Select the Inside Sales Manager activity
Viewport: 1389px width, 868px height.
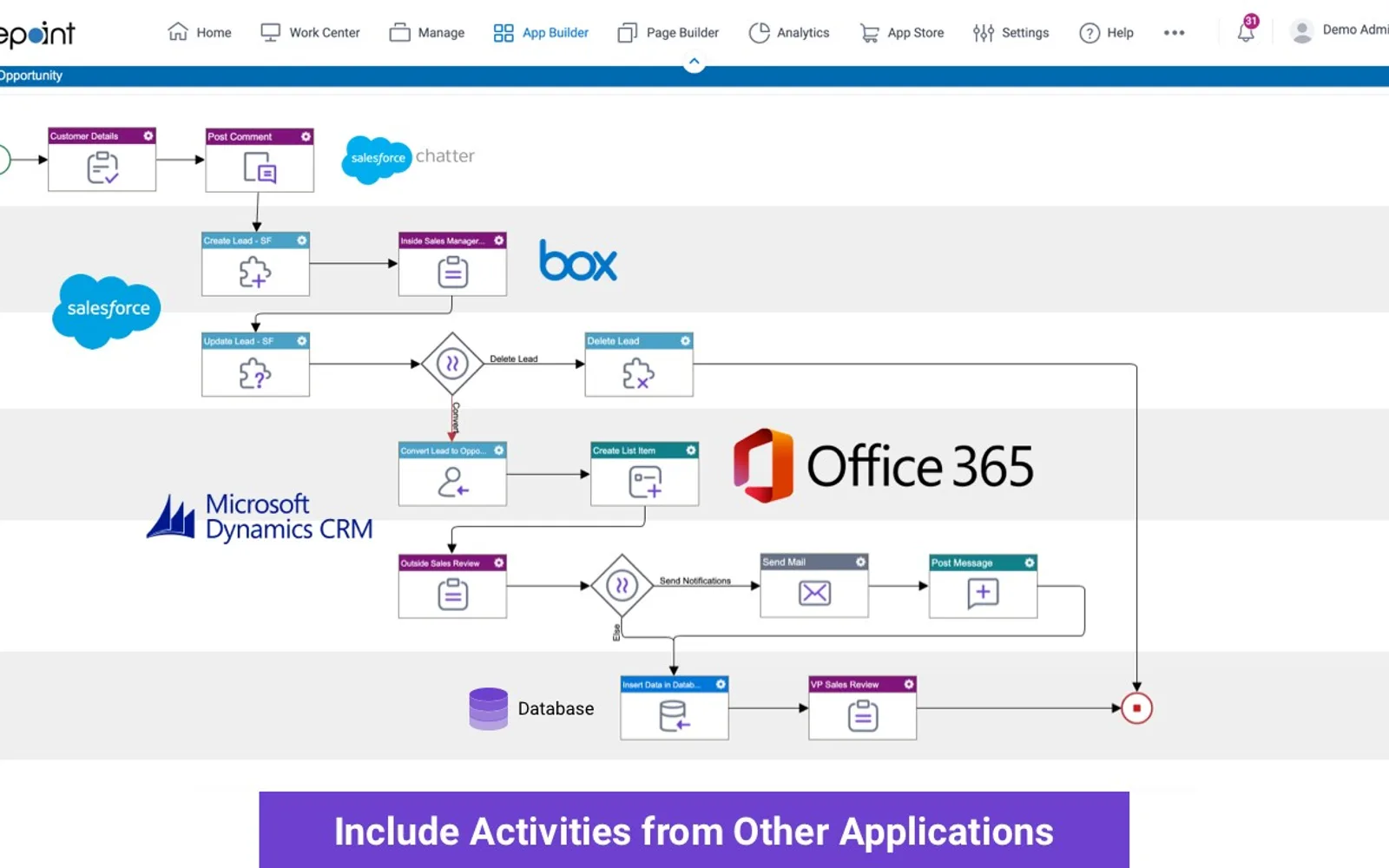click(452, 265)
